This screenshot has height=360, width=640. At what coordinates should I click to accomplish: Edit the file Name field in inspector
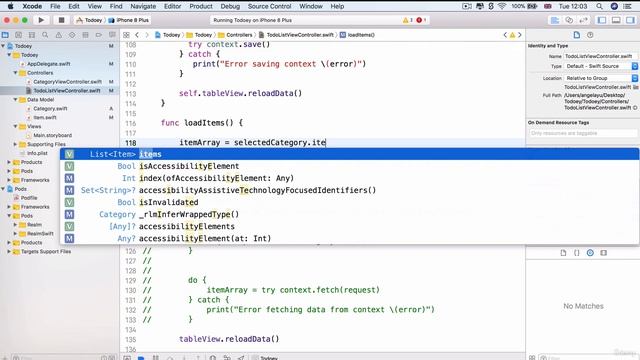(601, 56)
